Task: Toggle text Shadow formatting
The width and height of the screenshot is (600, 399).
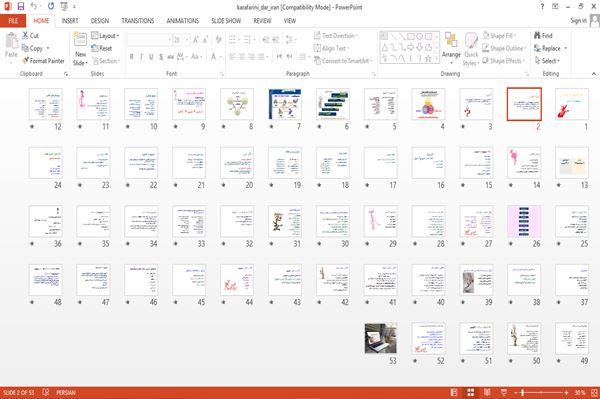Action: [161, 57]
